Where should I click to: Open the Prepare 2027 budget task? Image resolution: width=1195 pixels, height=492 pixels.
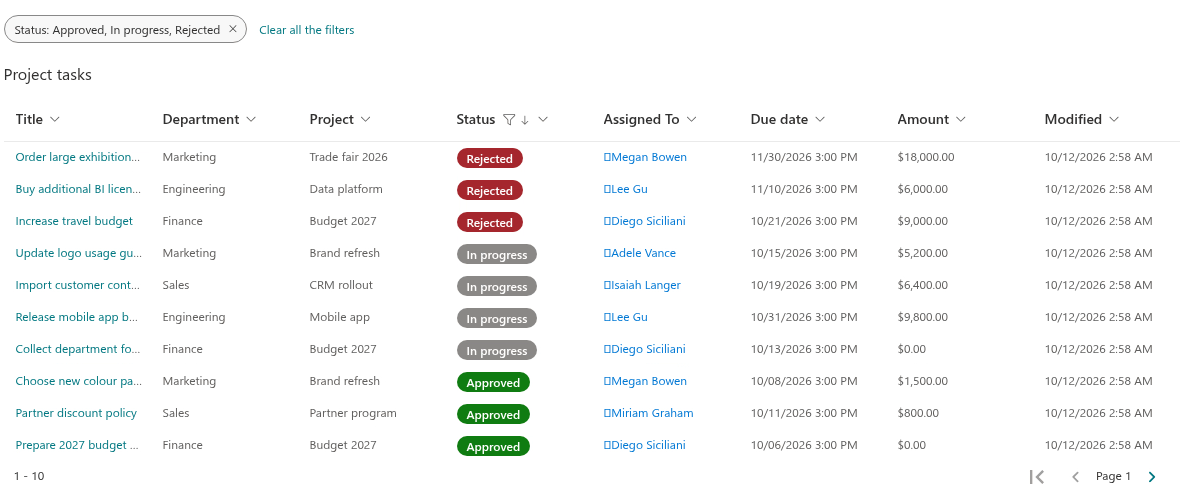[78, 445]
